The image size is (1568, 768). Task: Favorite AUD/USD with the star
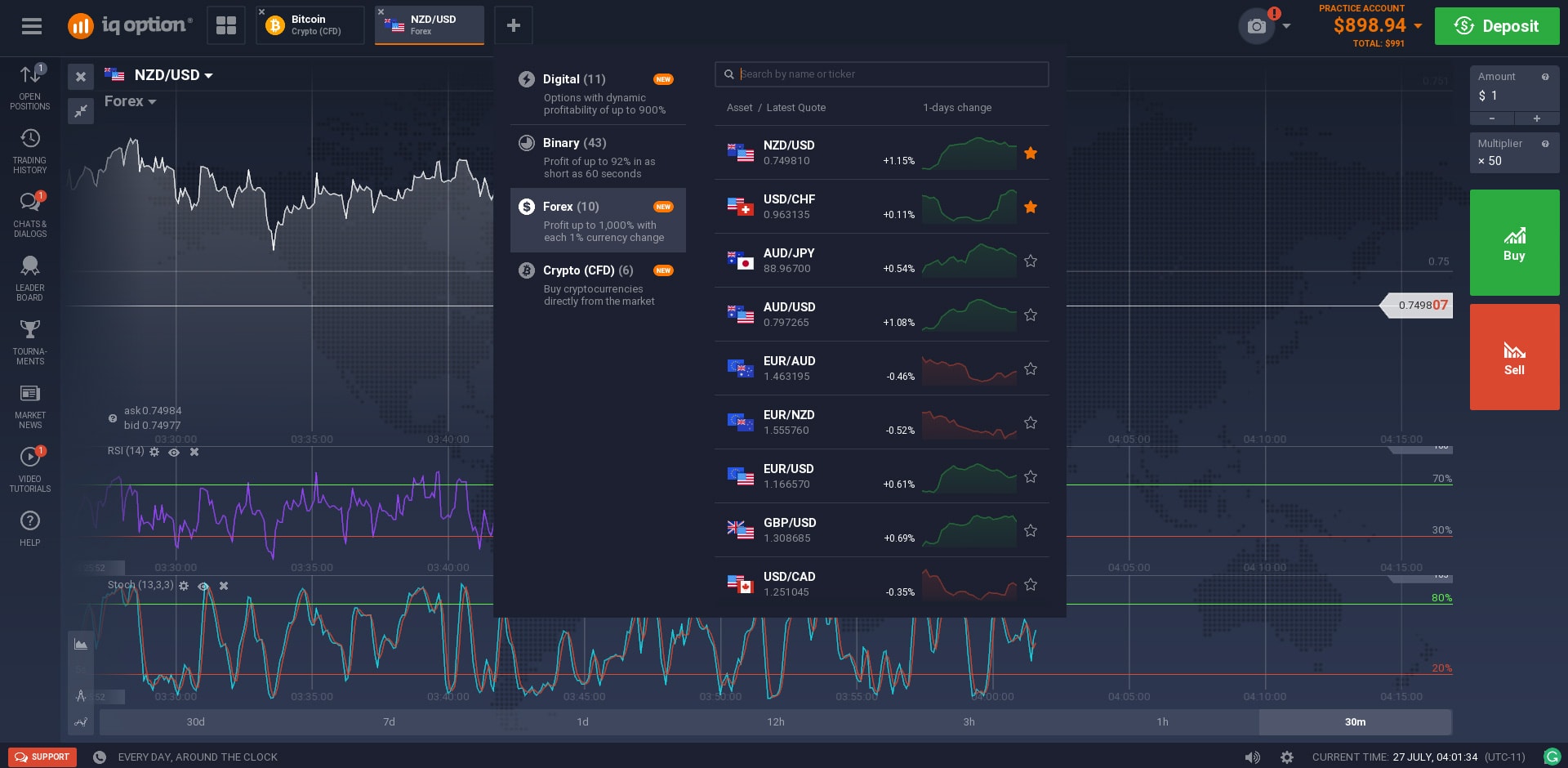(1031, 315)
